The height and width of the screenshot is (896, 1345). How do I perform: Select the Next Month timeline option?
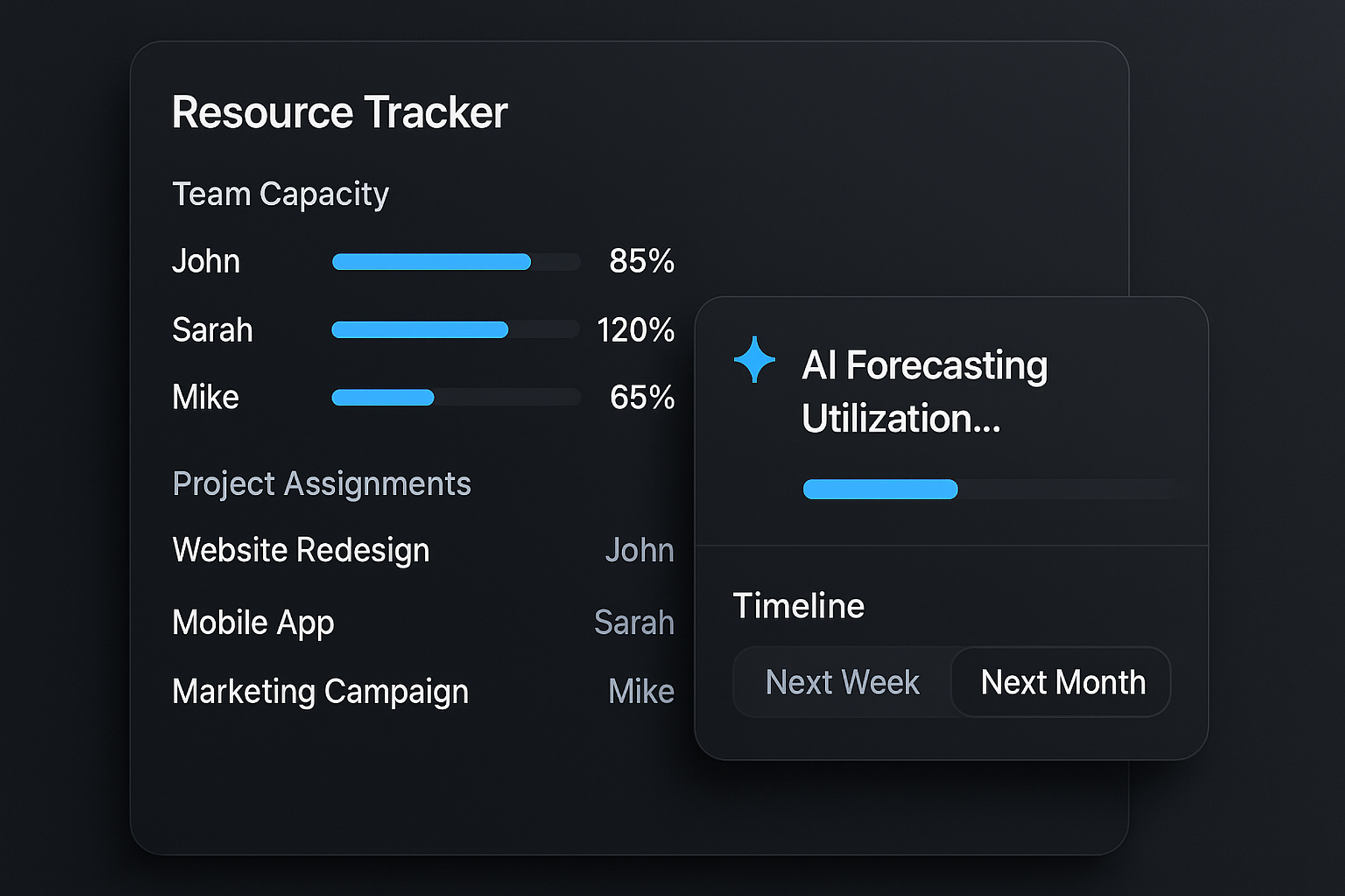click(x=1063, y=682)
